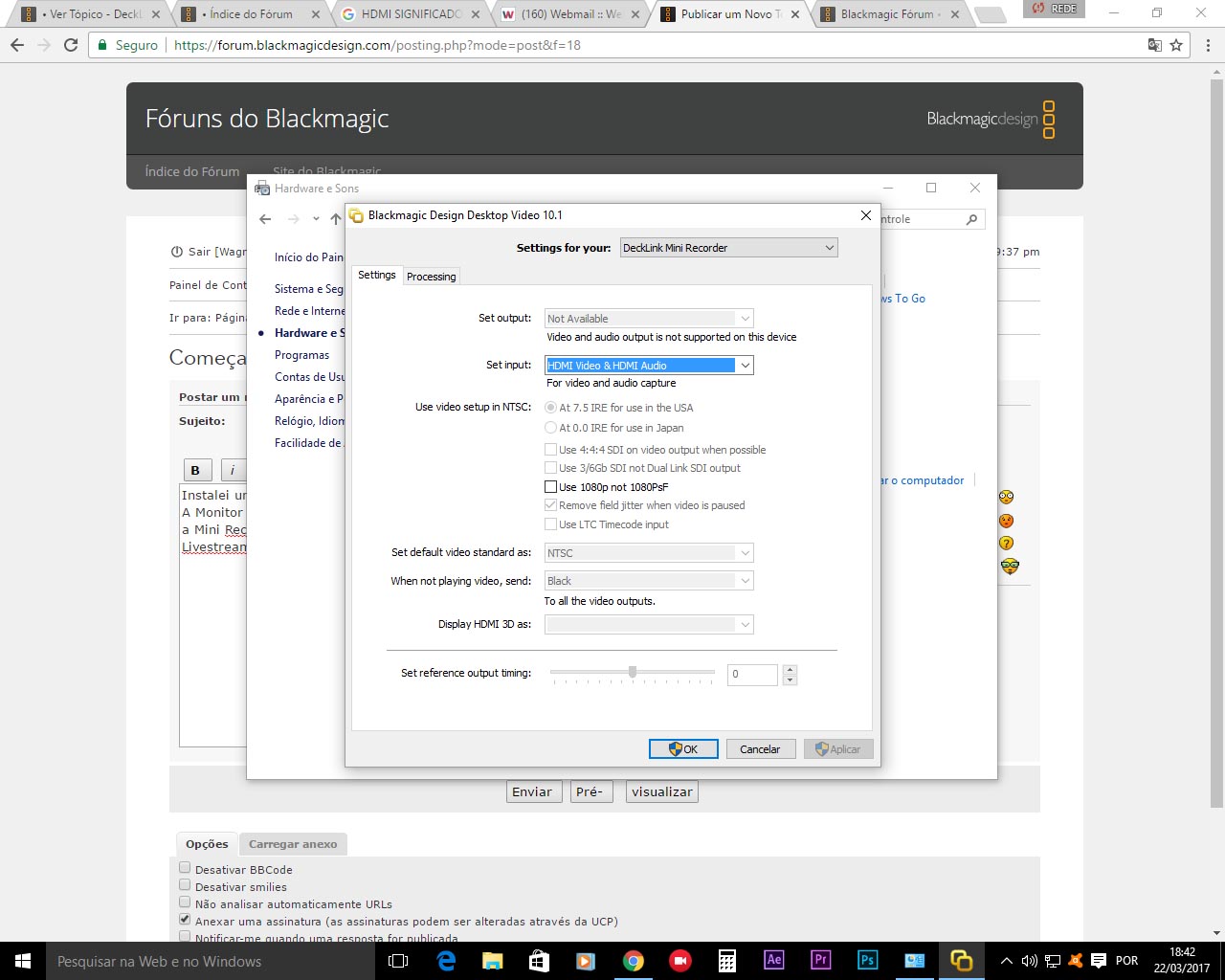Switch to the Processing tab
The image size is (1225, 980).
[432, 277]
